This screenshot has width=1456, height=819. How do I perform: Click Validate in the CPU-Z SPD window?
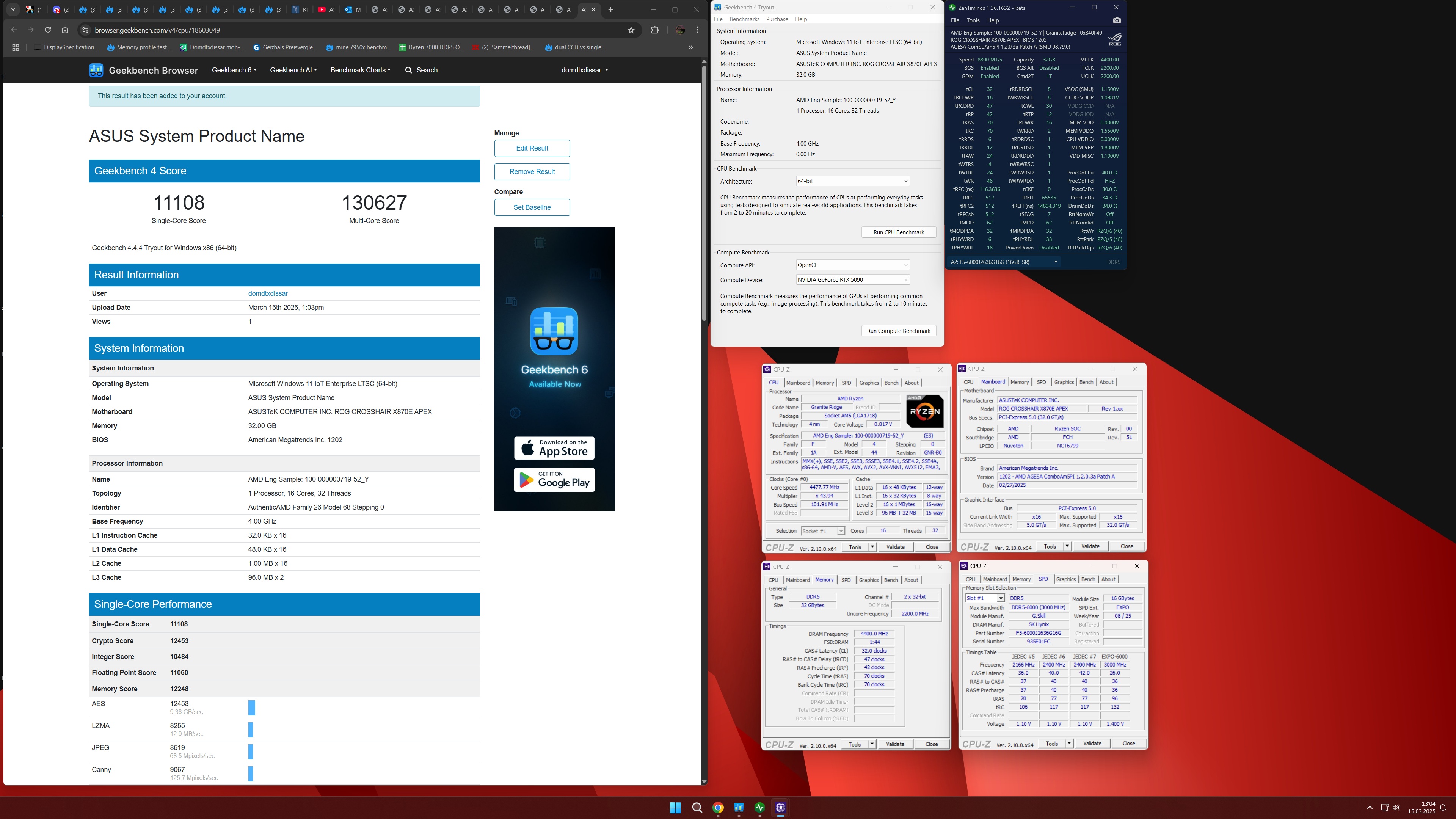point(1092,744)
